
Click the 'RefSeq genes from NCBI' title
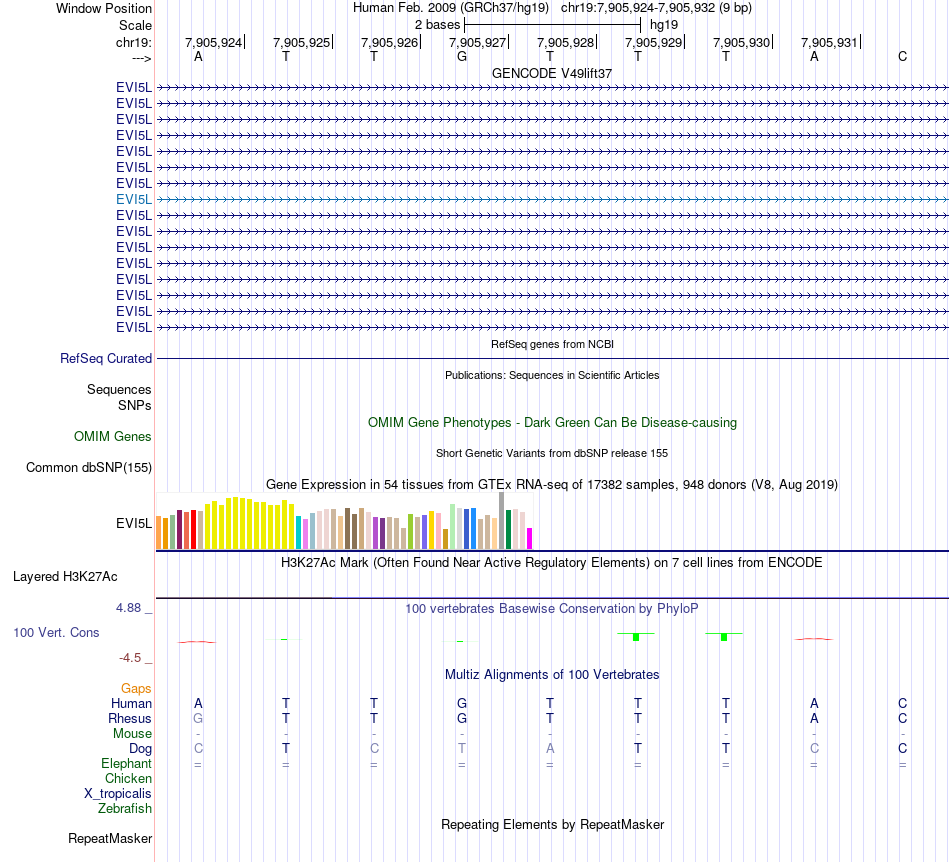[x=552, y=344]
